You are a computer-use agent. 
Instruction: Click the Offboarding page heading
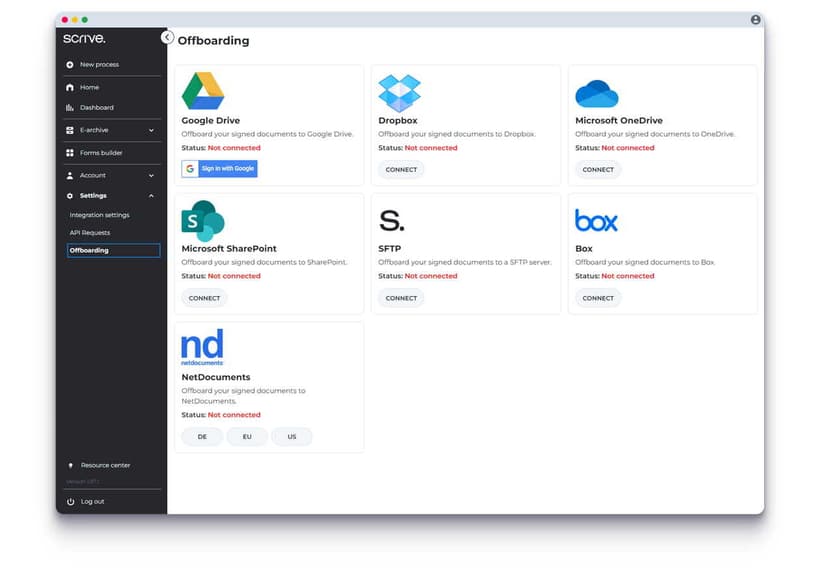coord(213,41)
